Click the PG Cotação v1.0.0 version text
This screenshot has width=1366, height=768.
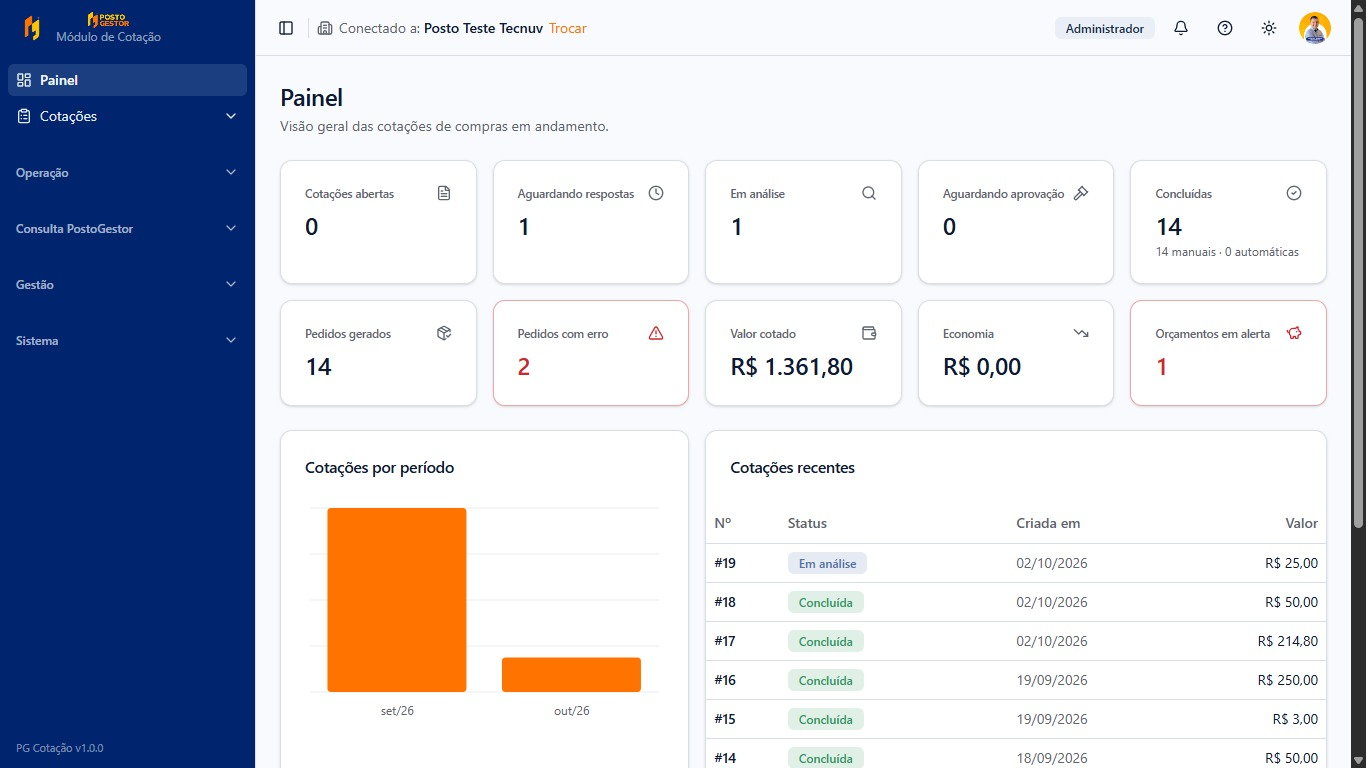pyautogui.click(x=60, y=748)
